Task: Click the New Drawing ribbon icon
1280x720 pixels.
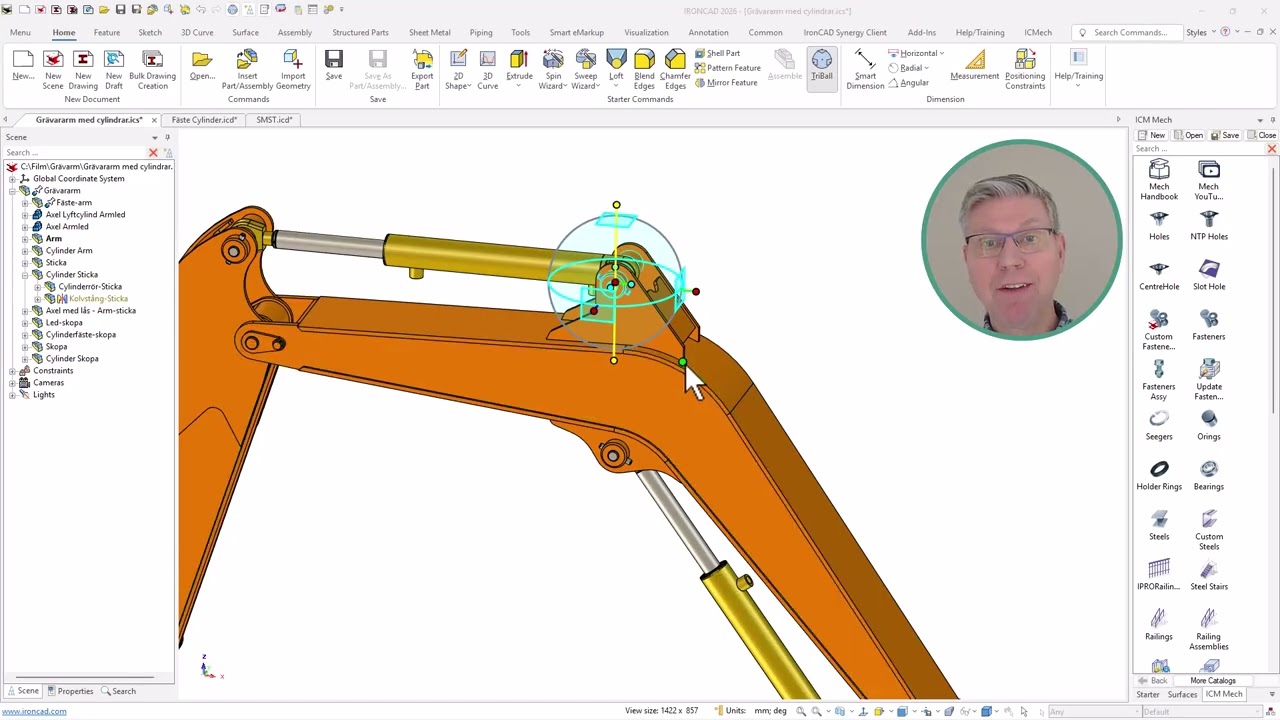Action: coord(83,69)
